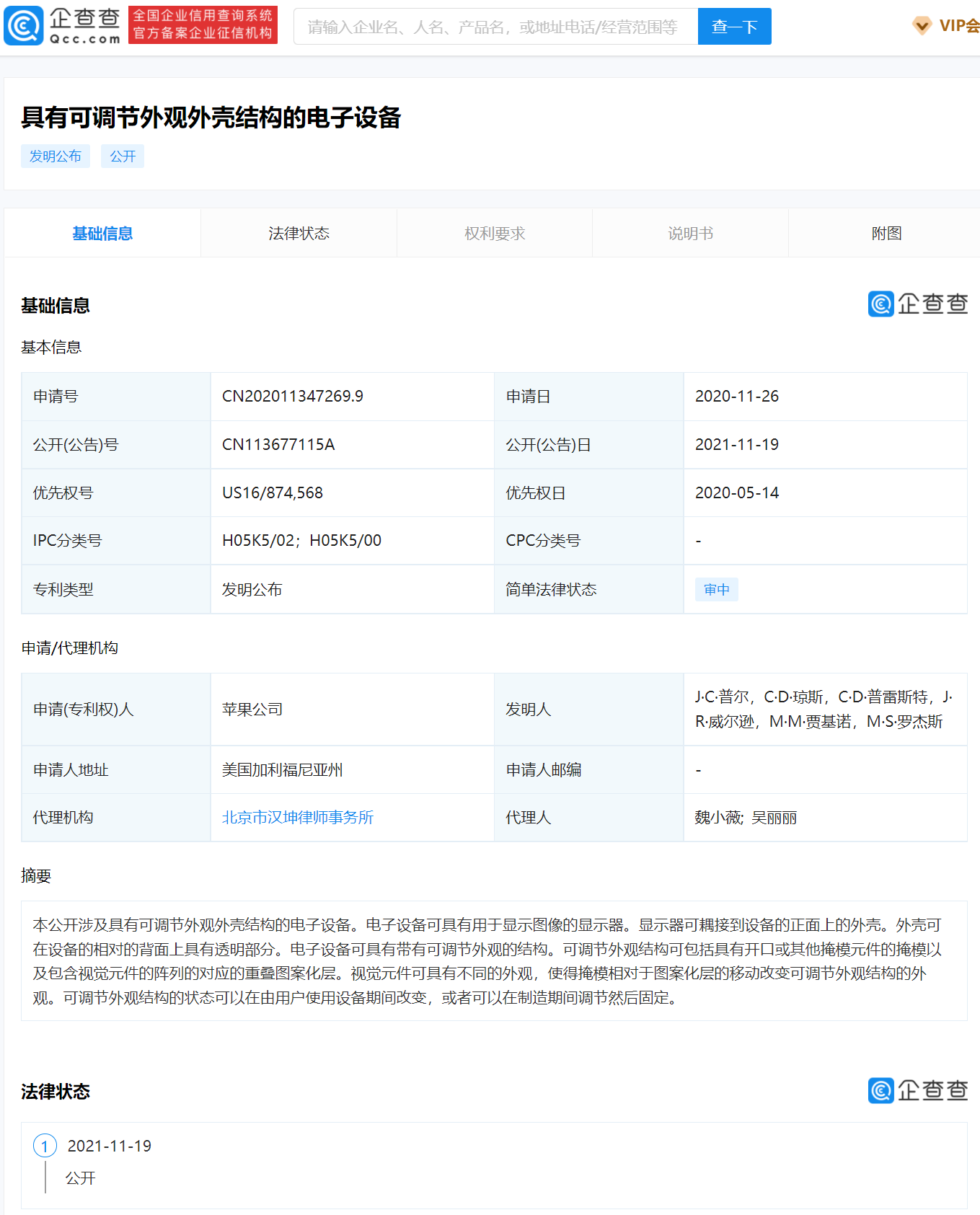Click the inventors list cell
Viewport: 980px width, 1215px height.
click(x=825, y=710)
